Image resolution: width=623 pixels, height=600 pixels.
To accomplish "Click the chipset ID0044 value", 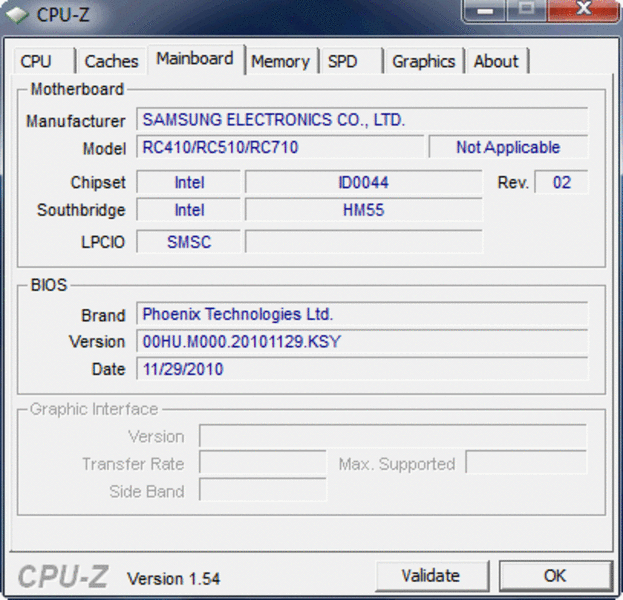I will [x=364, y=182].
